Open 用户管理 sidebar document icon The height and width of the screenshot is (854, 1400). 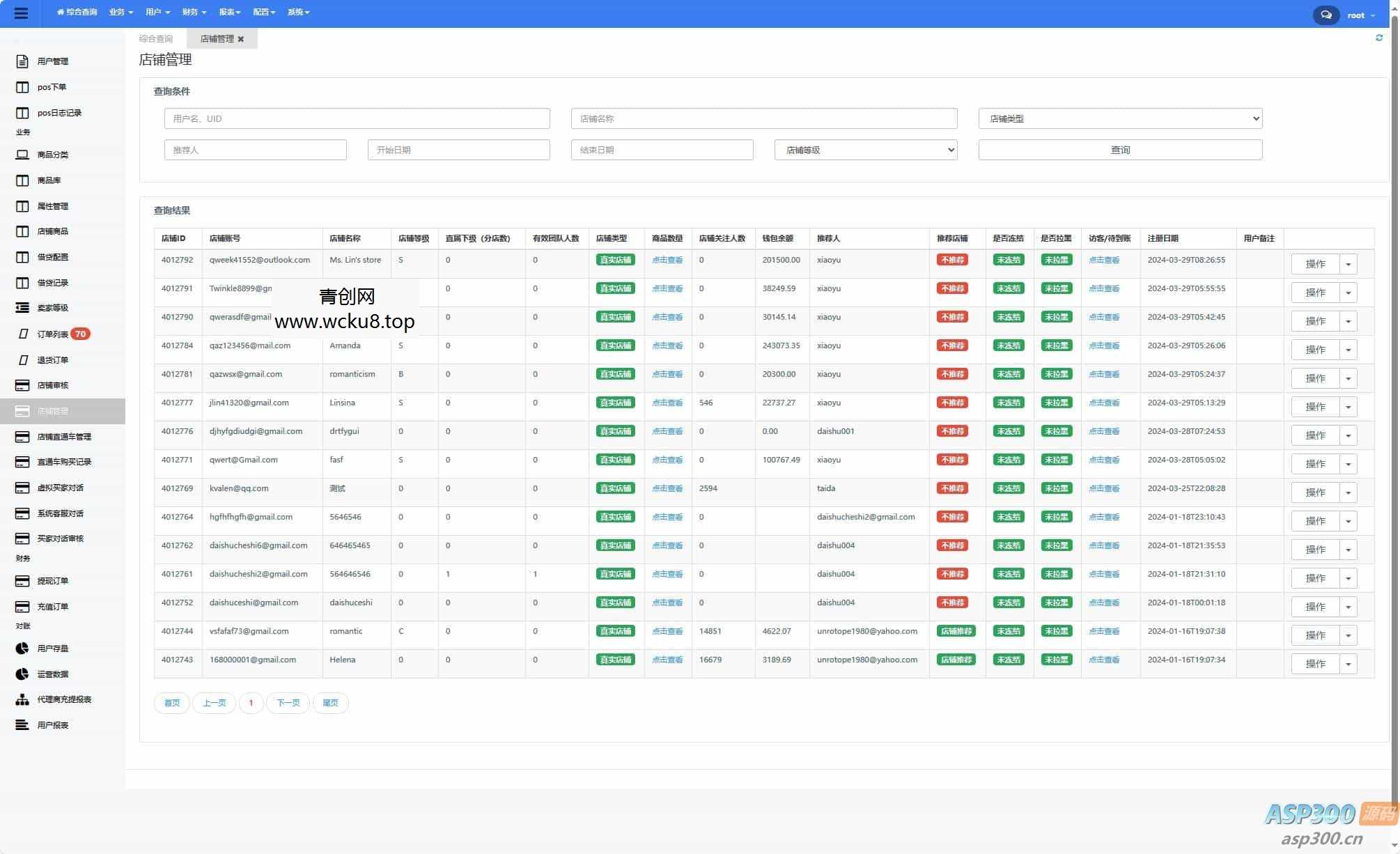(22, 61)
